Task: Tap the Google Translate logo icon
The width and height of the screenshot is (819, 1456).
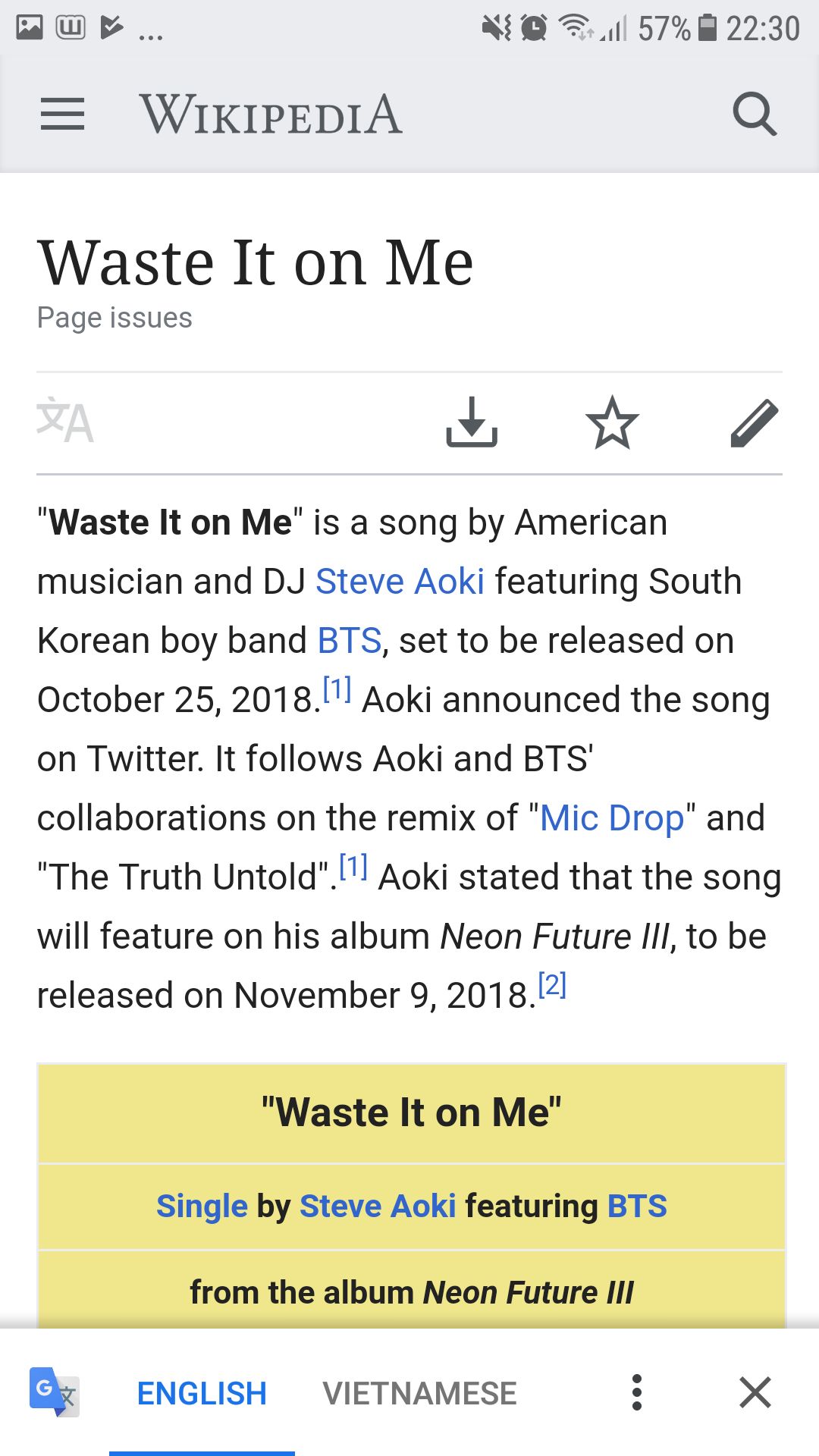Action: 54,1392
